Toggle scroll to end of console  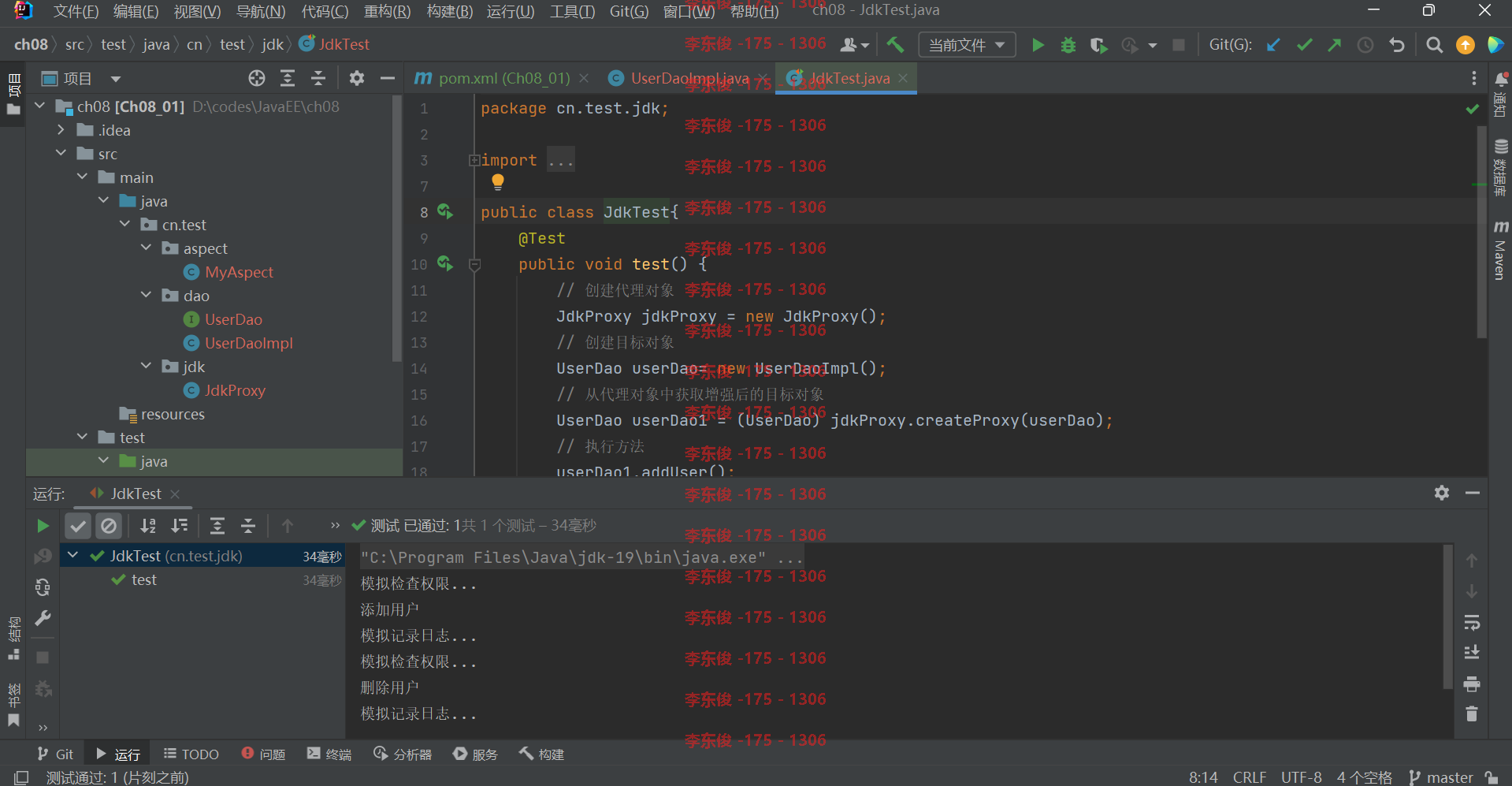[x=1471, y=653]
